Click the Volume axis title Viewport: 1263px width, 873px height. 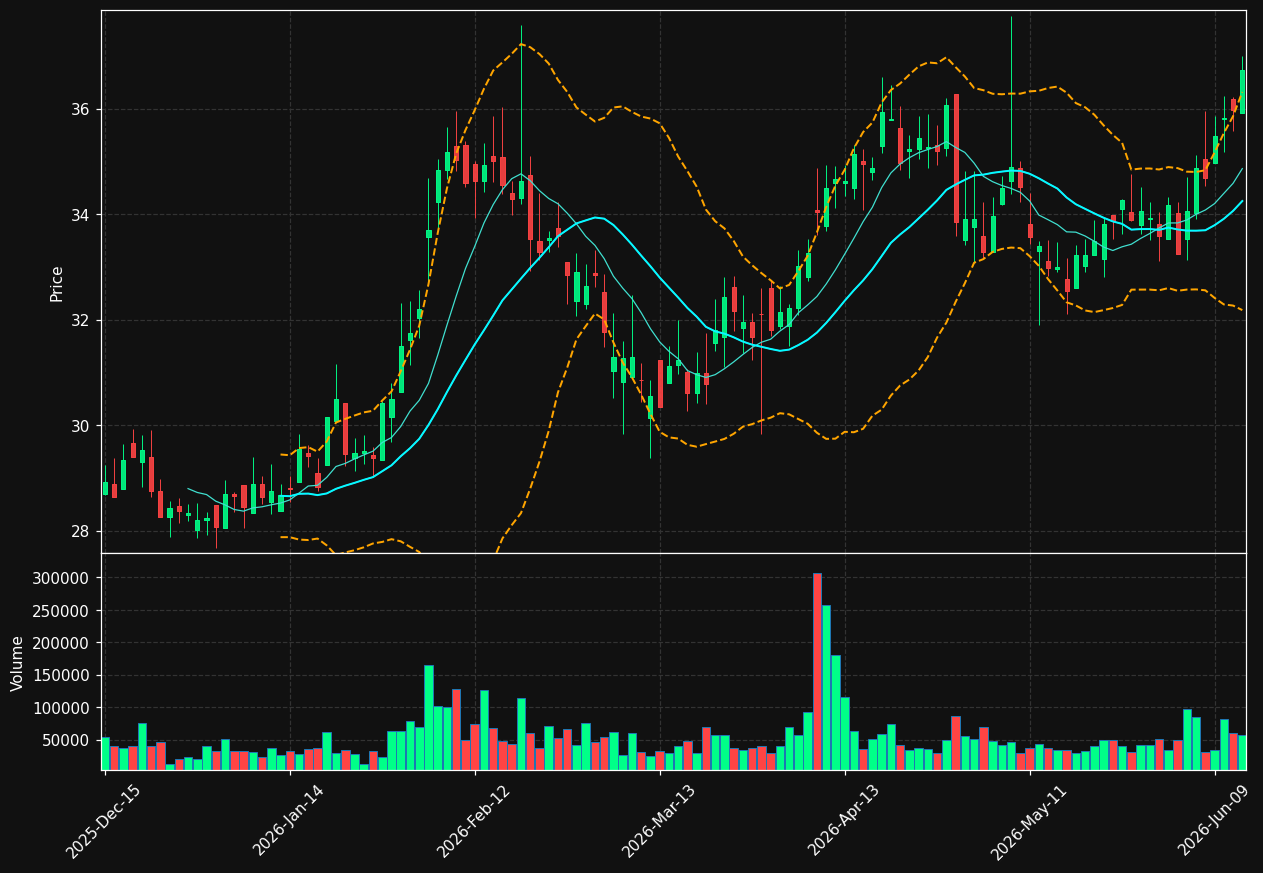point(18,663)
